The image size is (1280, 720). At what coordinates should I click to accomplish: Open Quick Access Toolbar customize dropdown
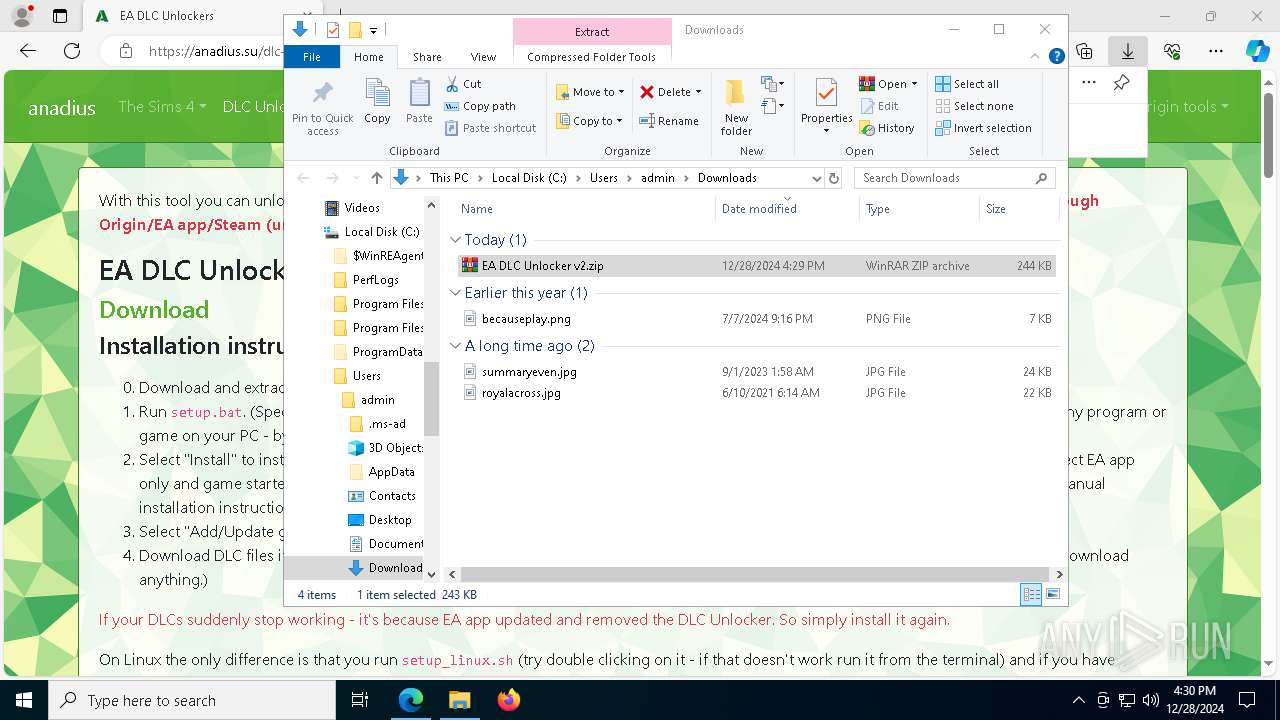point(373,30)
